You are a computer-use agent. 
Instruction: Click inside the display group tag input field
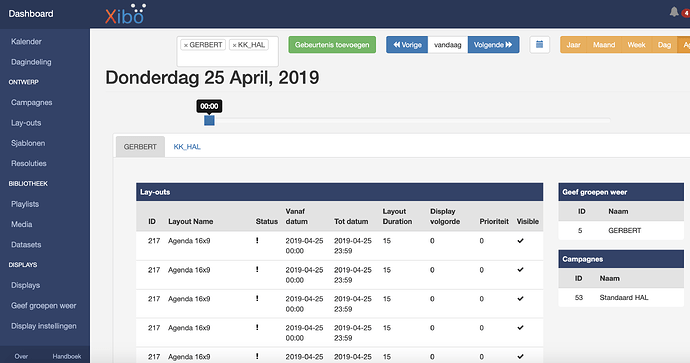click(x=228, y=58)
